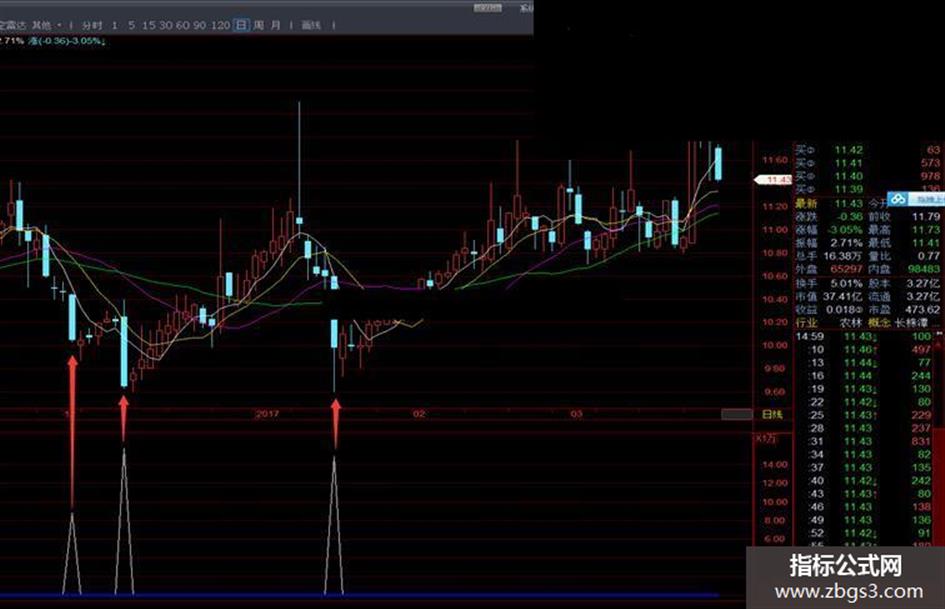
Task: Select the 90-minute period
Action: [x=199, y=25]
